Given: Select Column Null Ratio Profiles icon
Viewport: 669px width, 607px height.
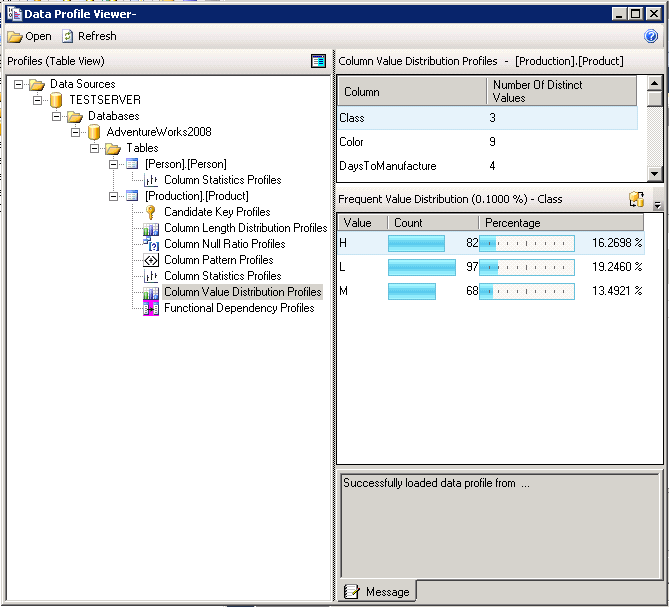Looking at the screenshot, I should tap(151, 244).
